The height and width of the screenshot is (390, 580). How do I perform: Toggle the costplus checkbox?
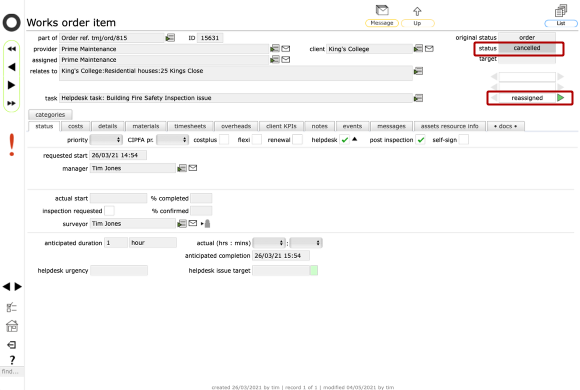tap(224, 140)
